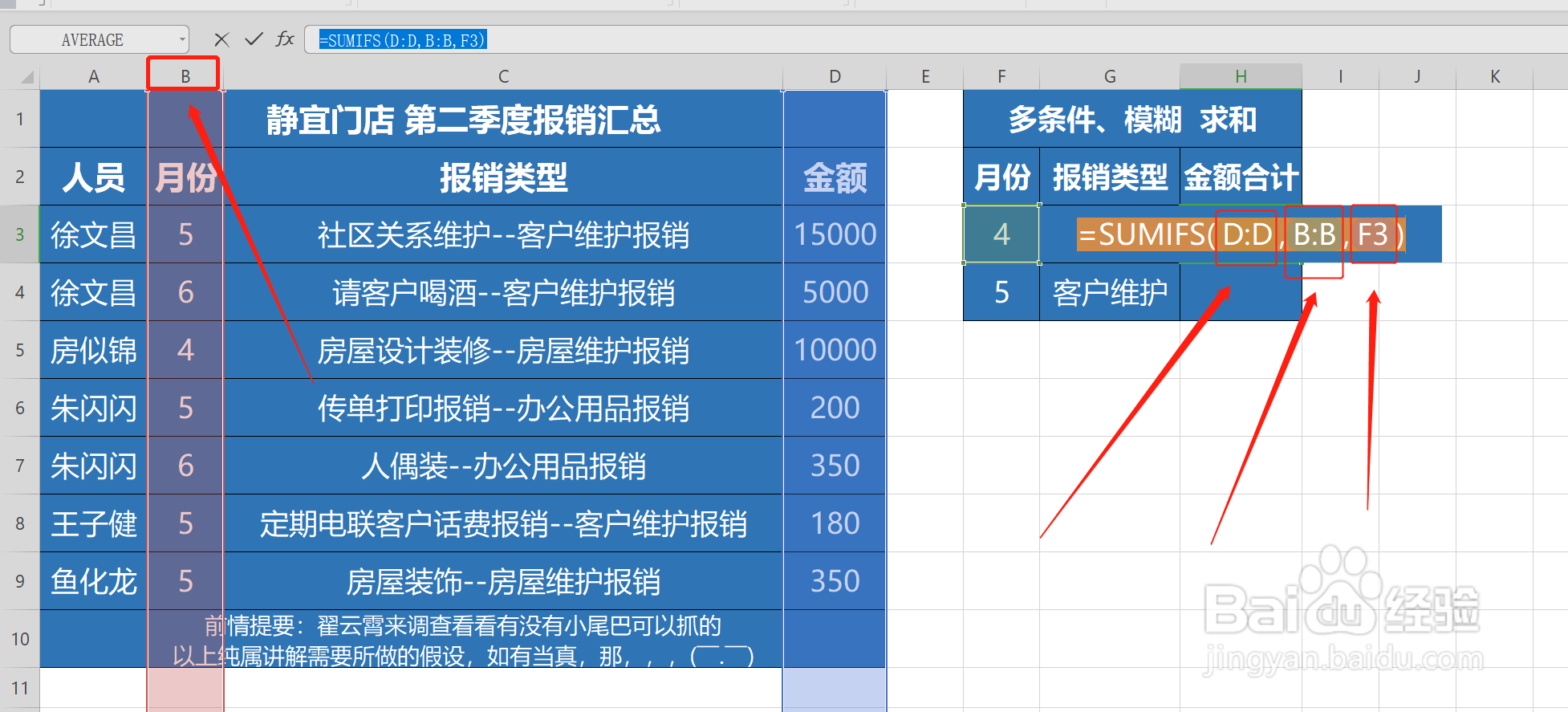1568x712 pixels.
Task: Select column H header
Action: click(x=1241, y=76)
